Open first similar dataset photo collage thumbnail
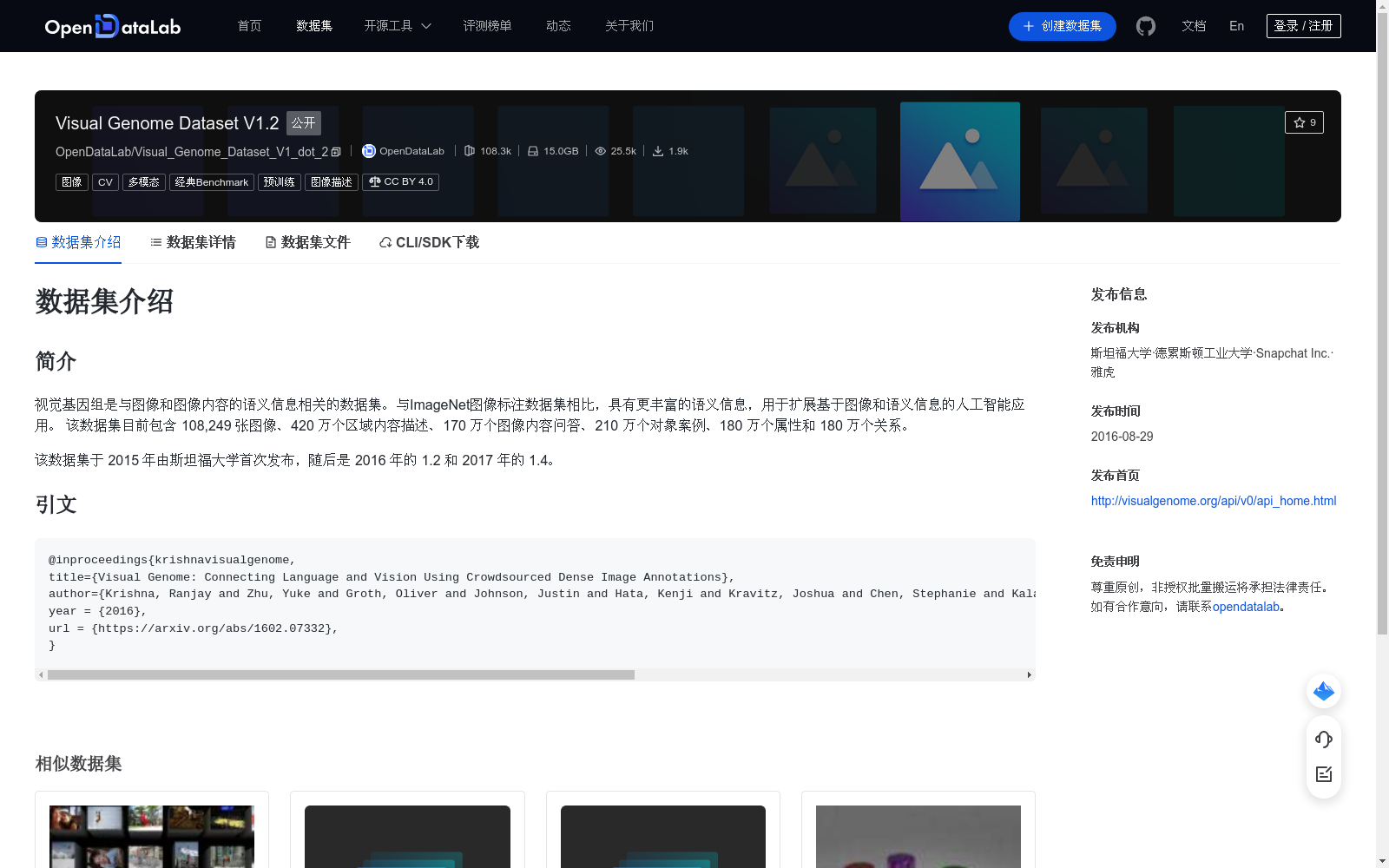 click(152, 837)
